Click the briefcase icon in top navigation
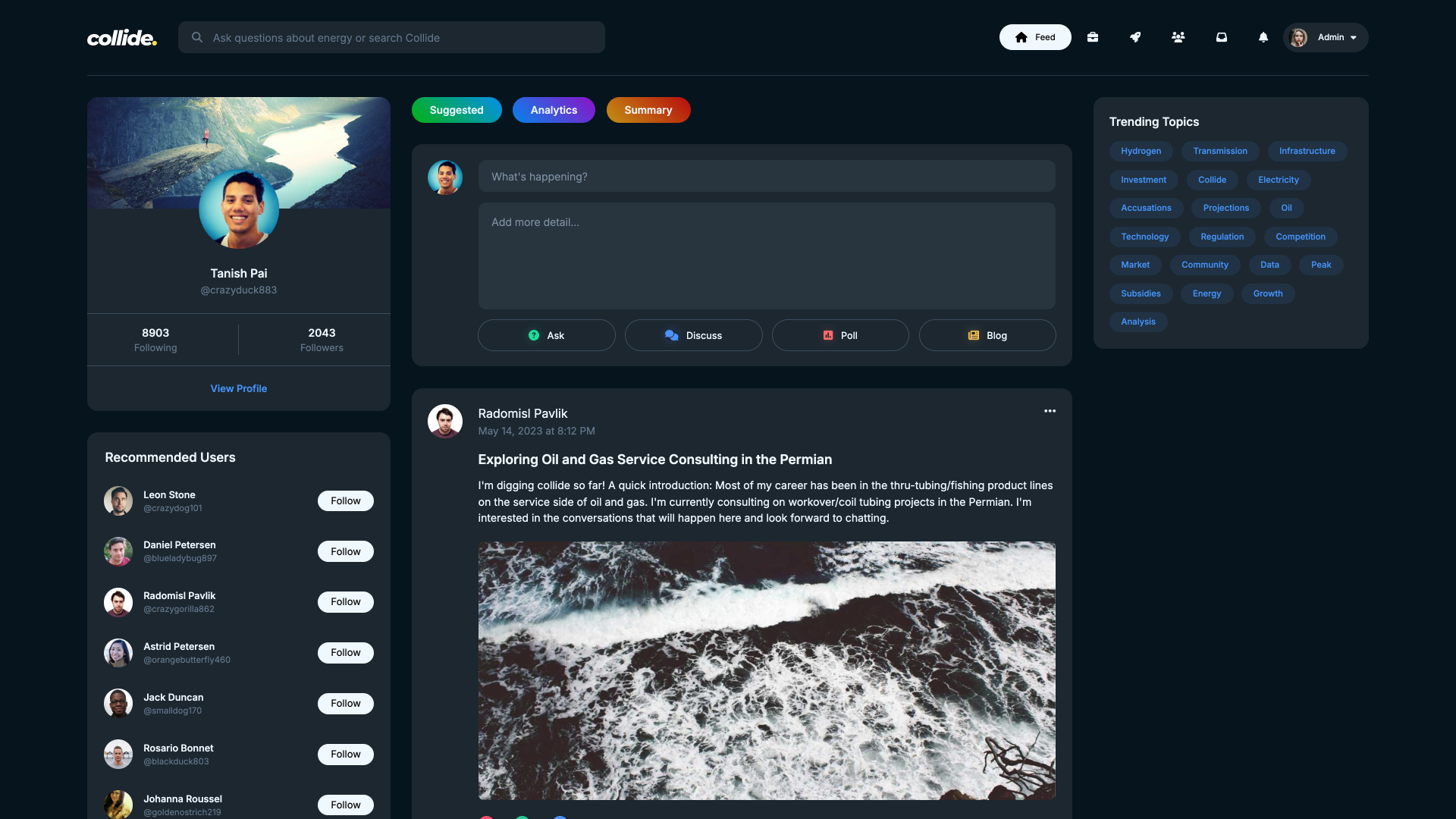The image size is (1456, 819). click(1093, 37)
